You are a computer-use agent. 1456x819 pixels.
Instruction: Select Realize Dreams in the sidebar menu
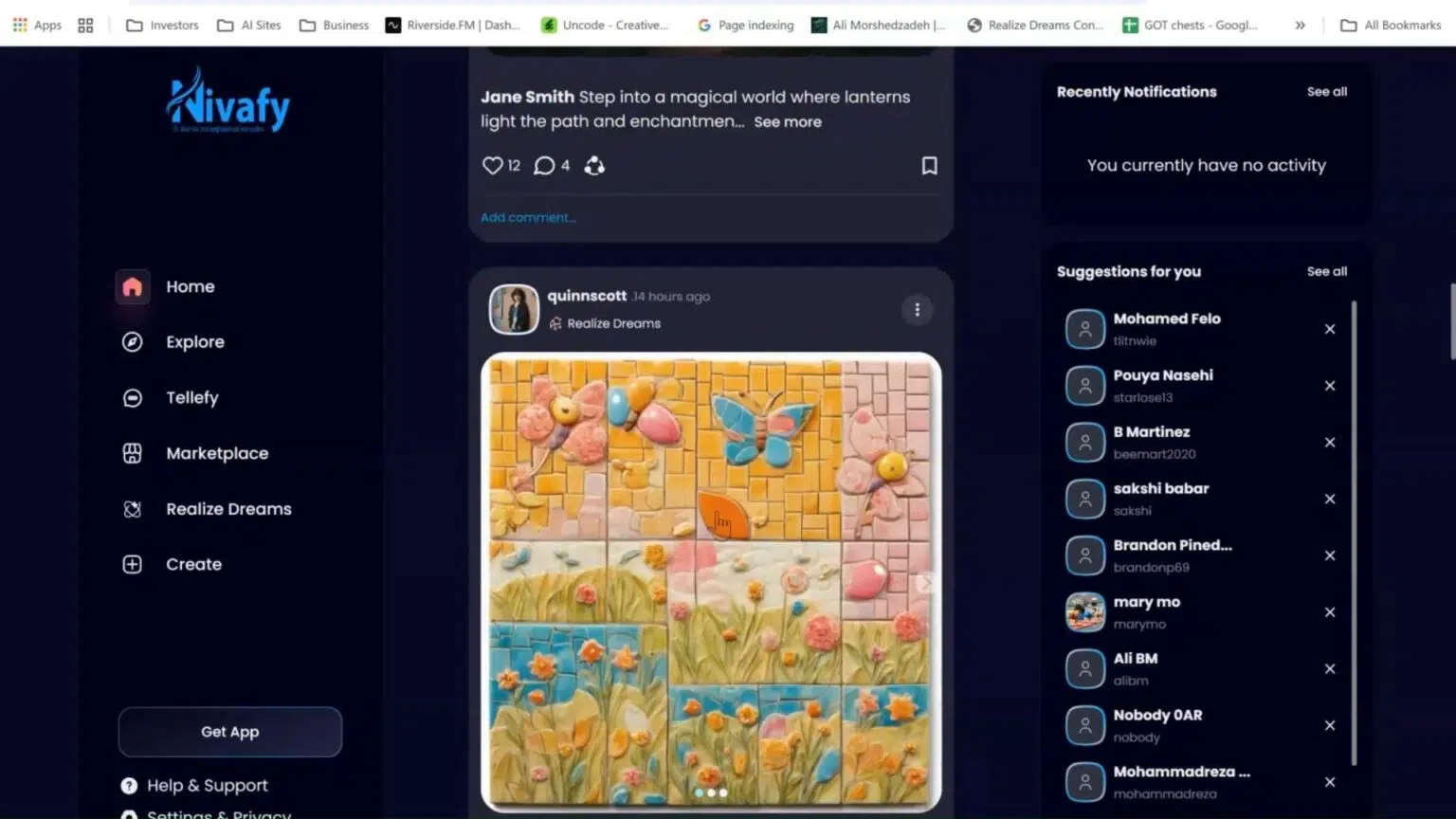tap(228, 509)
